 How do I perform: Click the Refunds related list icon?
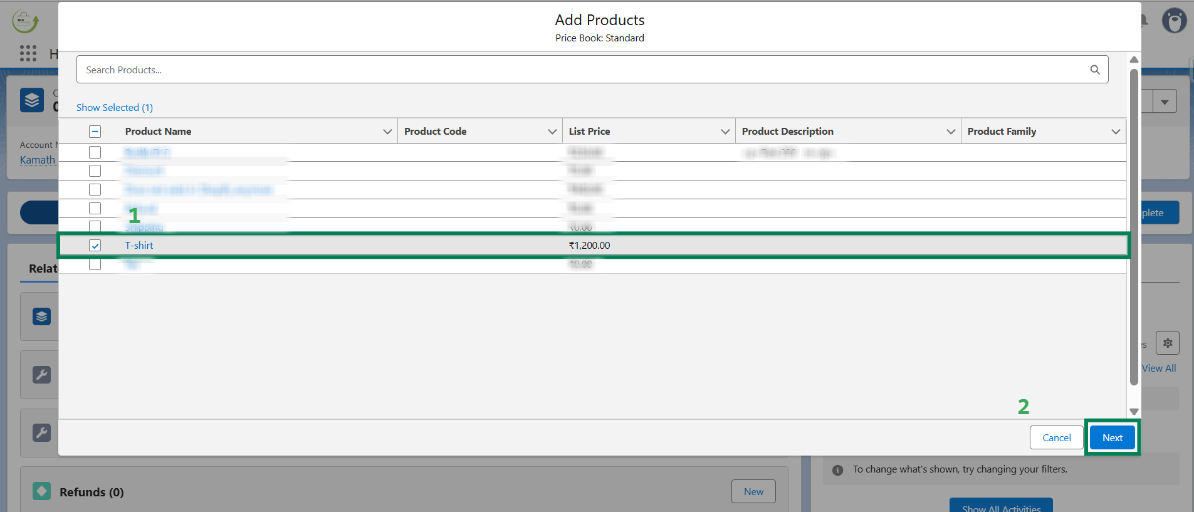coord(41,491)
